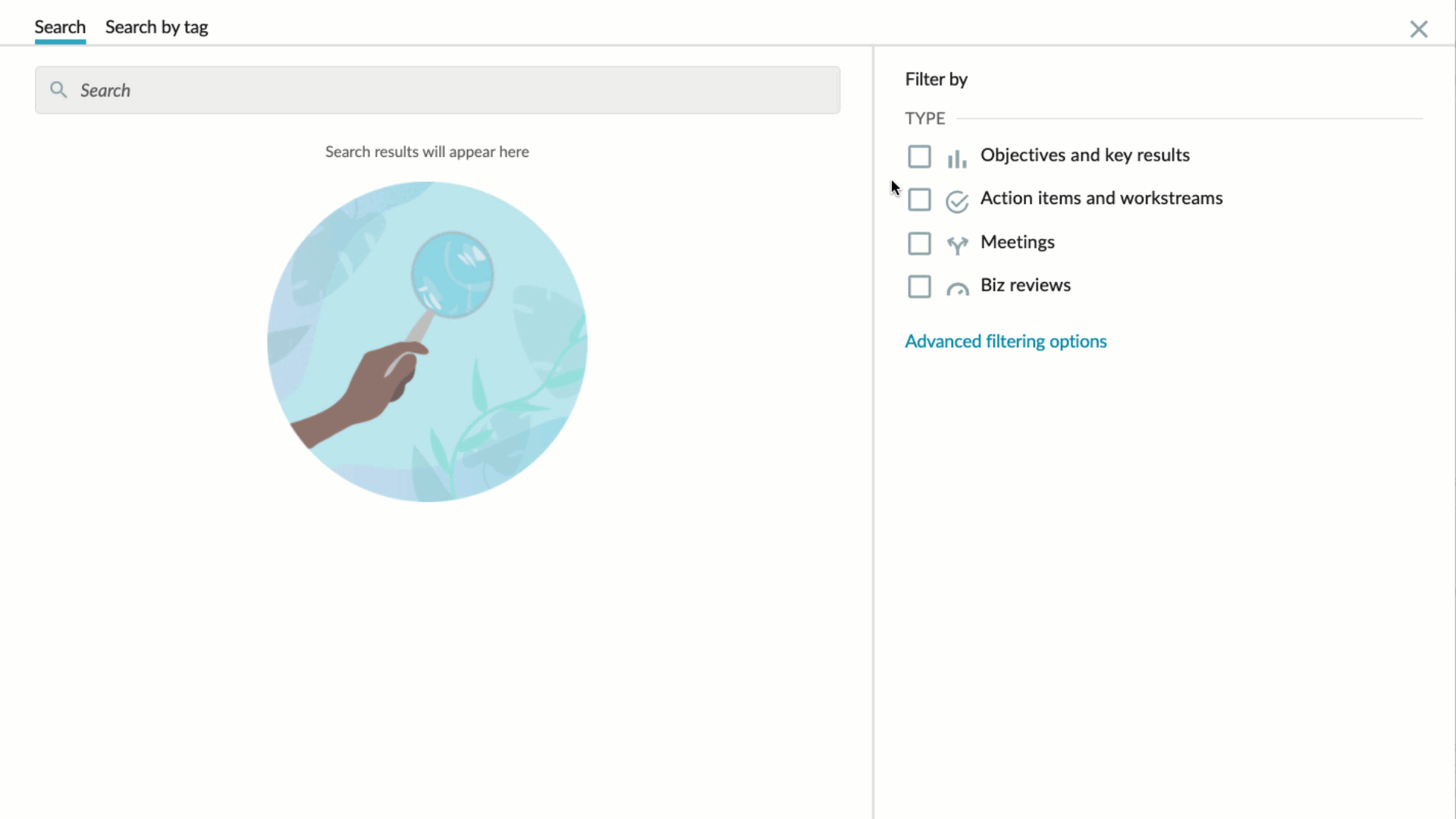Click the Biz reviews label text
Screen dimensions: 1456x819
coord(1025,285)
